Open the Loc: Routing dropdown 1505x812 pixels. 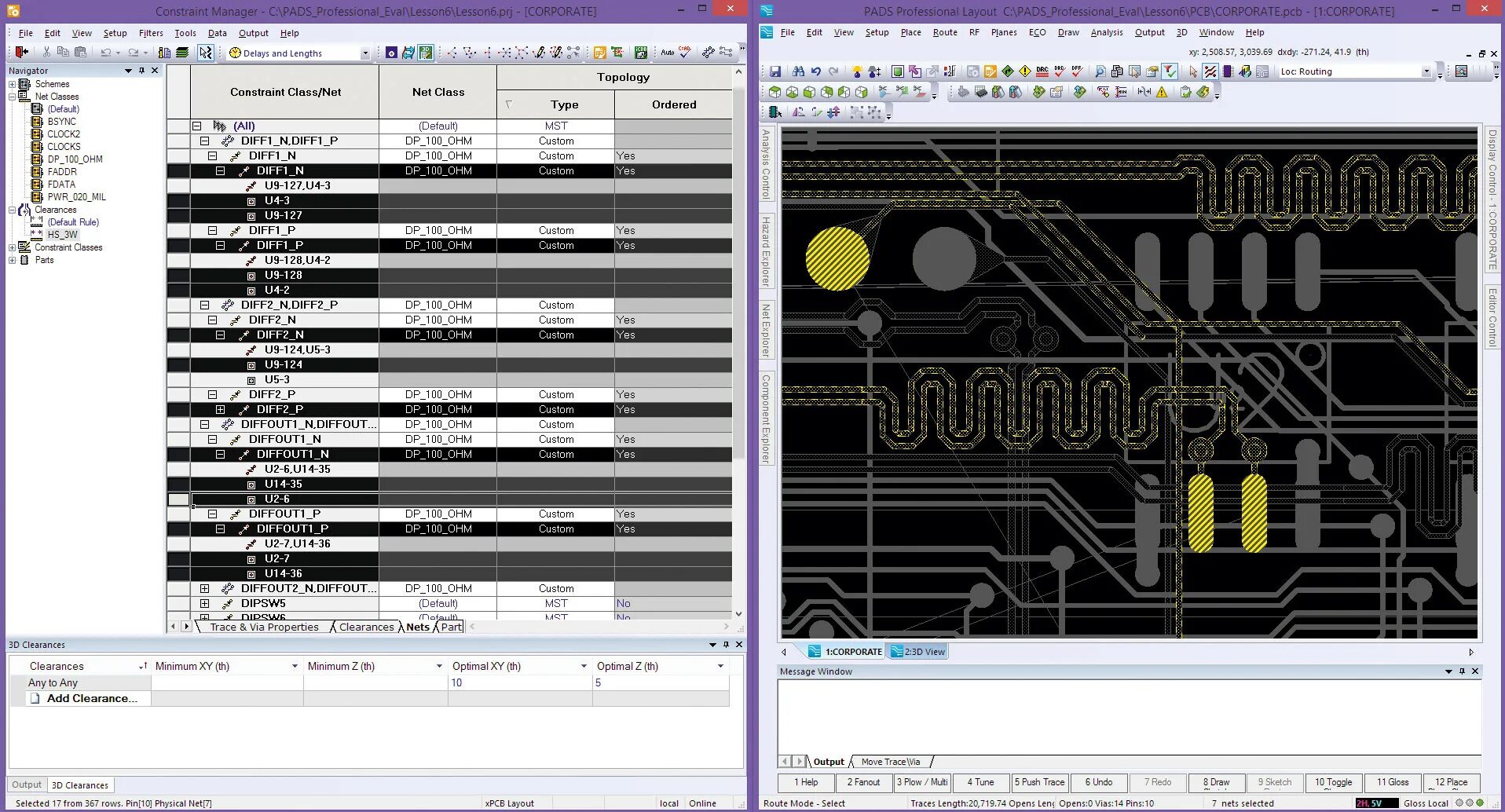1426,71
